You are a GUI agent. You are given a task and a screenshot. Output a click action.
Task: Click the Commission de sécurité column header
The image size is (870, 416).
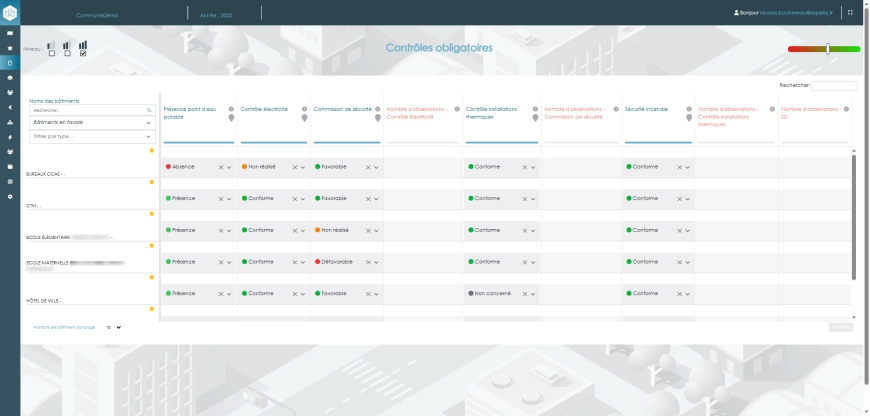(x=342, y=109)
